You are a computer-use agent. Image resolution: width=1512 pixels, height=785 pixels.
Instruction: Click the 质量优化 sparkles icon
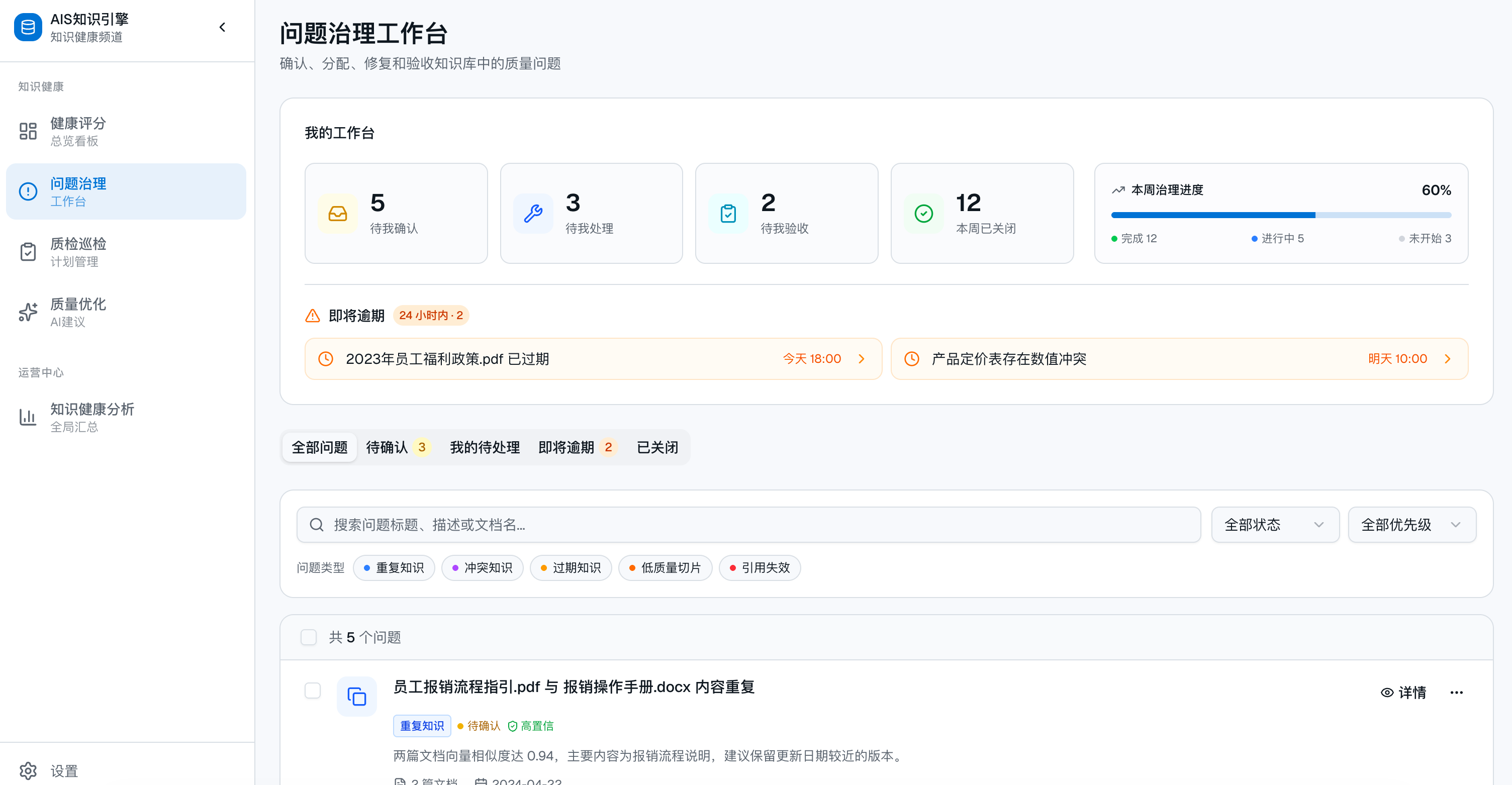(x=28, y=312)
